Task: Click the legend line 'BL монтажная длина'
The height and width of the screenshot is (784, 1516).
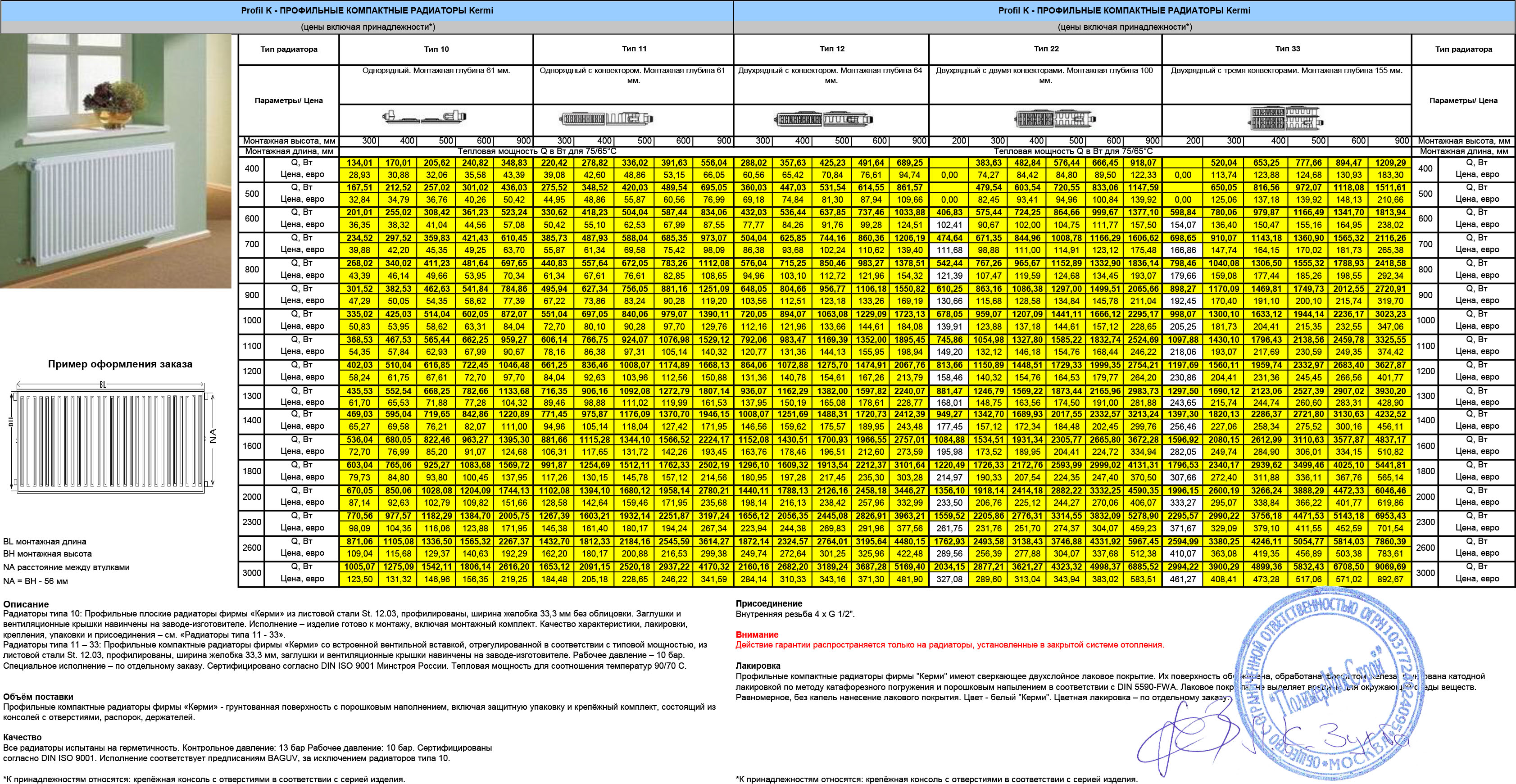Action: tap(45, 541)
